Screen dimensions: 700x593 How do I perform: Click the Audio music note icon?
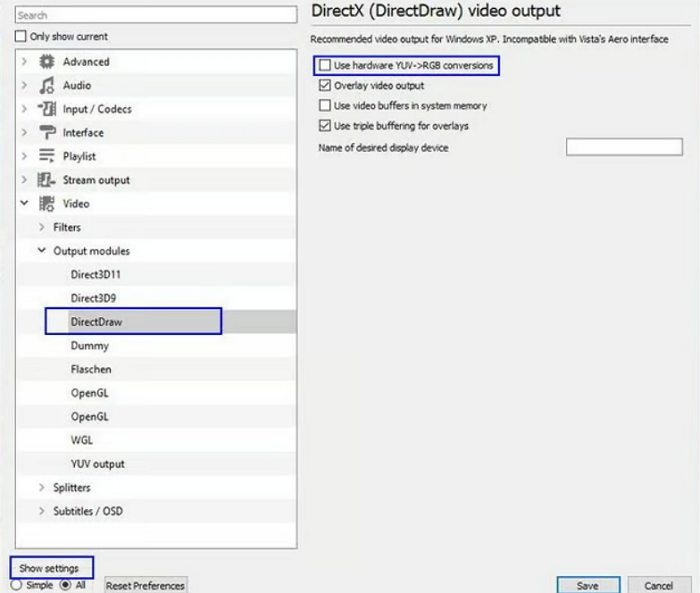pos(46,85)
